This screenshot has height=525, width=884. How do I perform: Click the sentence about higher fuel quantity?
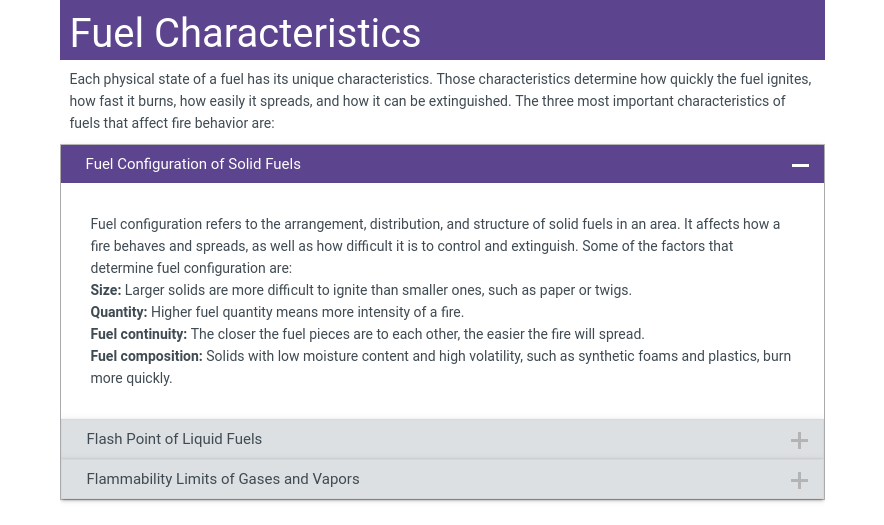(307, 312)
